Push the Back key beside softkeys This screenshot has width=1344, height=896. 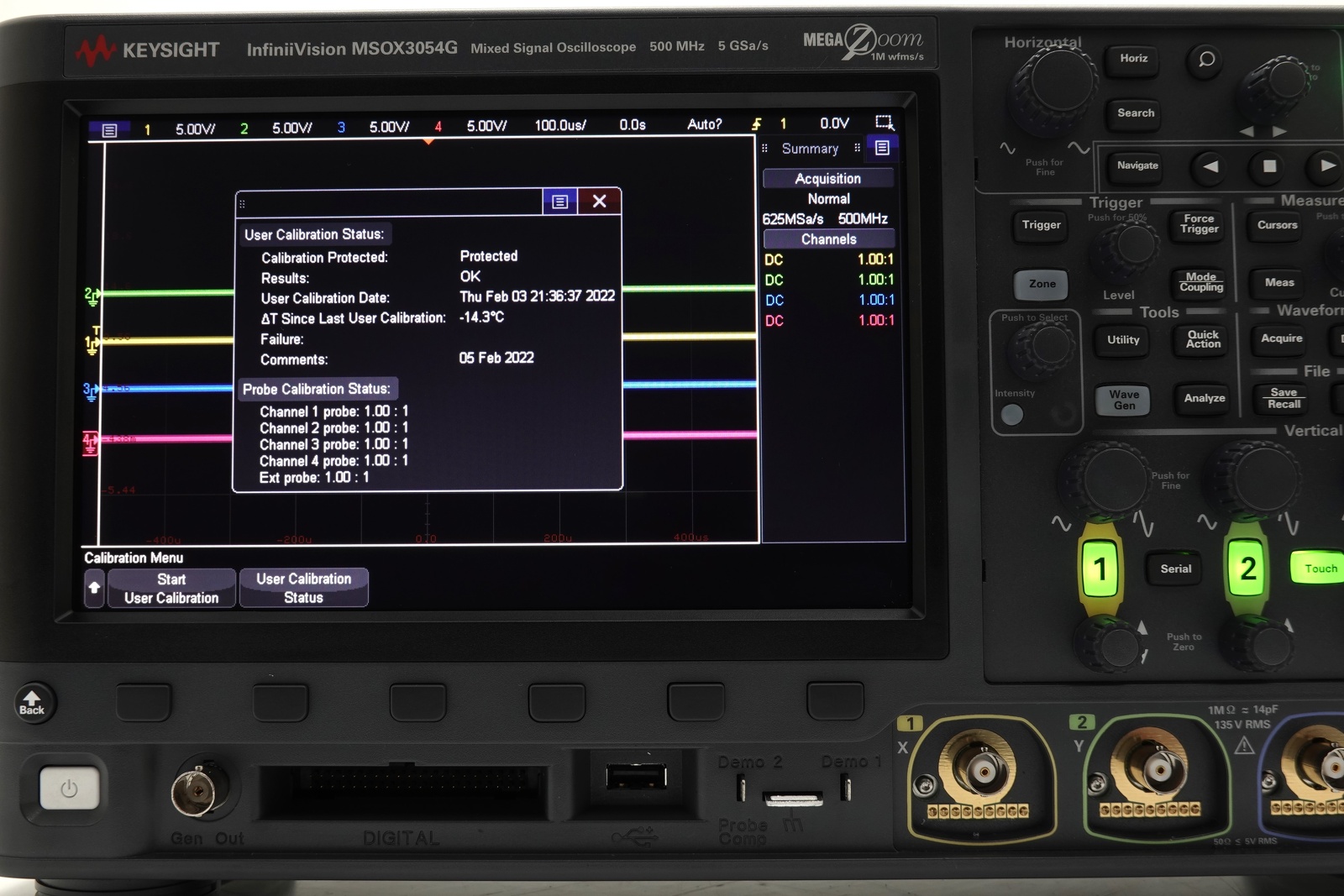(33, 703)
